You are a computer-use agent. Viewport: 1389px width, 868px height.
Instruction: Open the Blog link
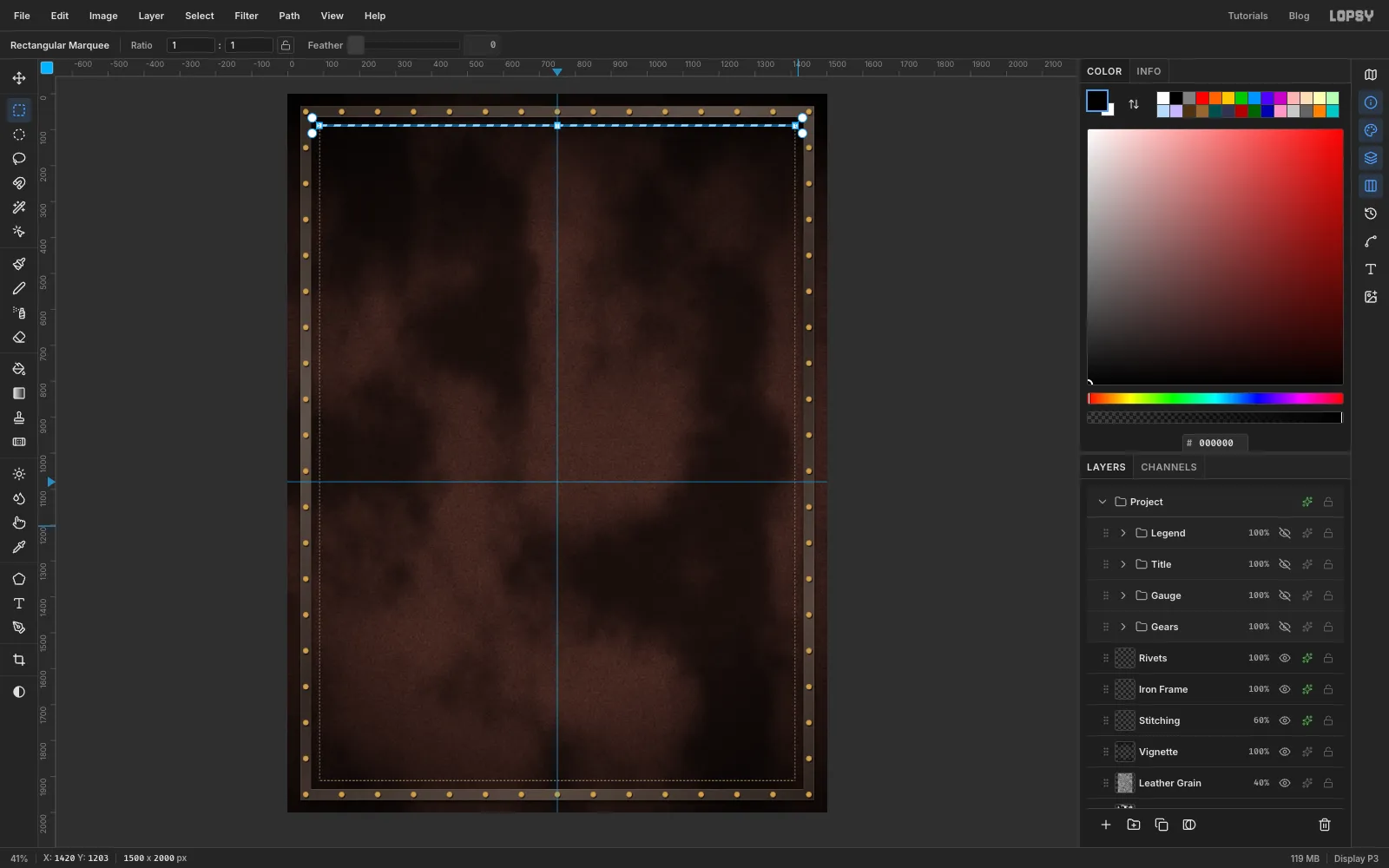click(x=1299, y=16)
